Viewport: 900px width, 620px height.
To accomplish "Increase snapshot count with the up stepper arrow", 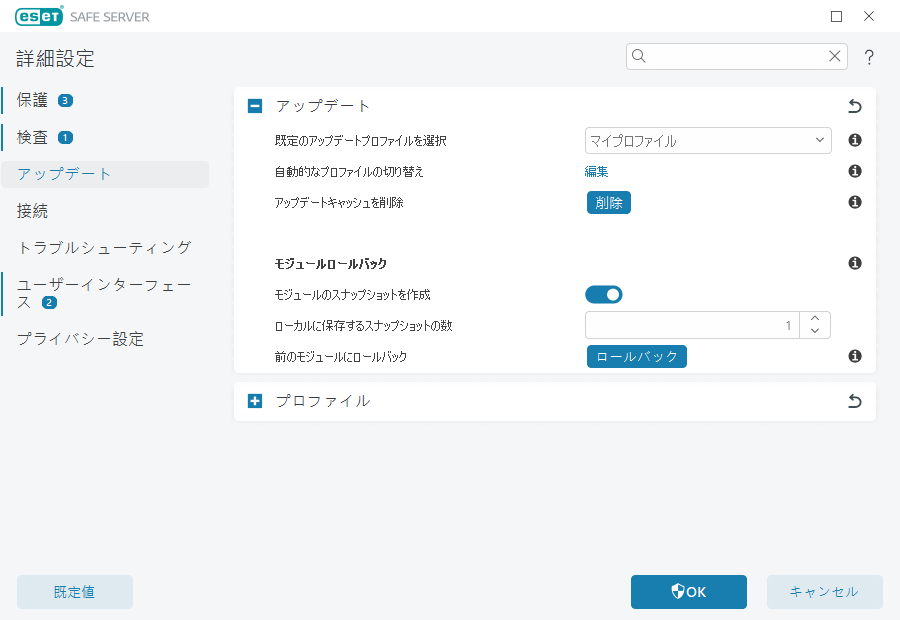I will point(814,318).
